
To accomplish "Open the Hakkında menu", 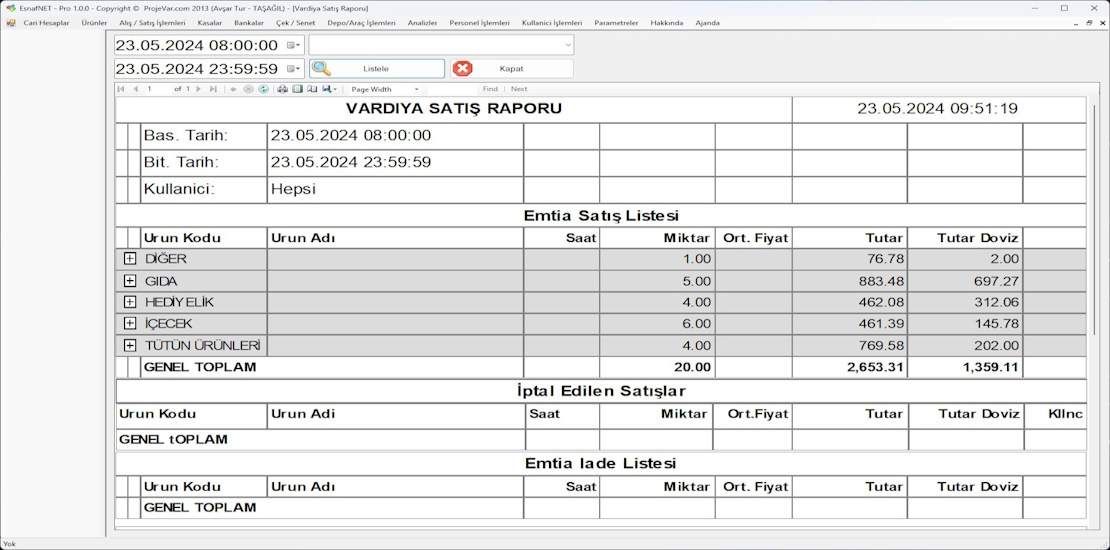I will click(667, 23).
